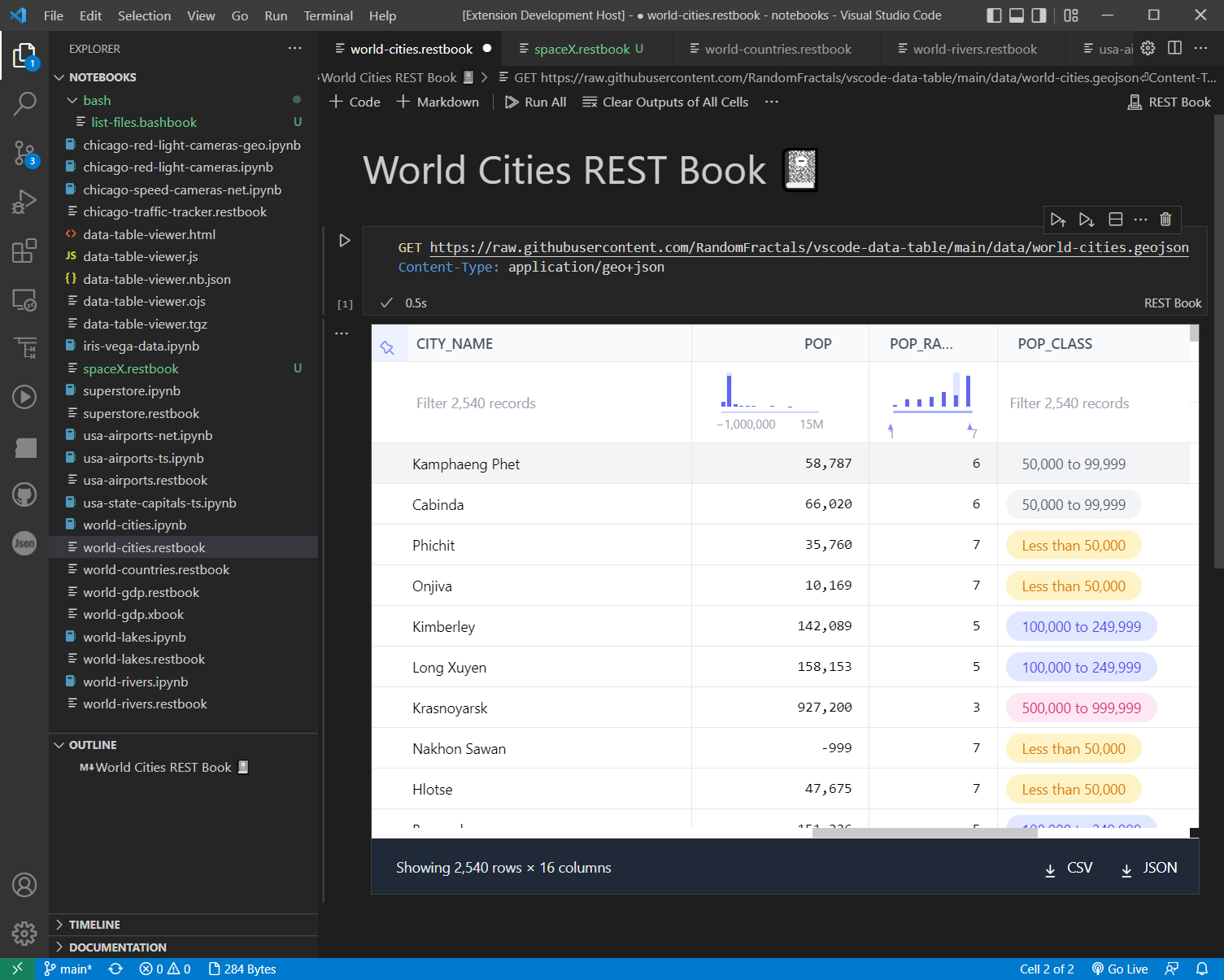Split the cell icon
The image size is (1224, 980).
[1116, 220]
